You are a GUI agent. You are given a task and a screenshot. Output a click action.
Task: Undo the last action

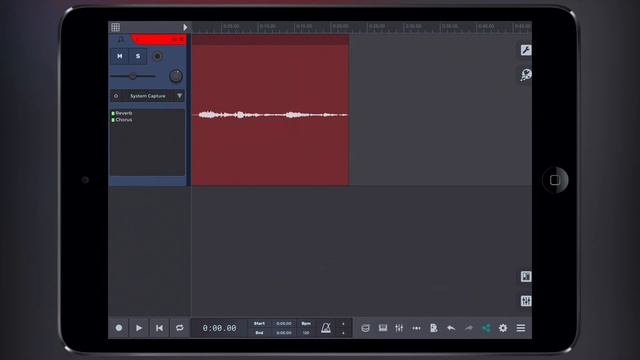coord(451,328)
